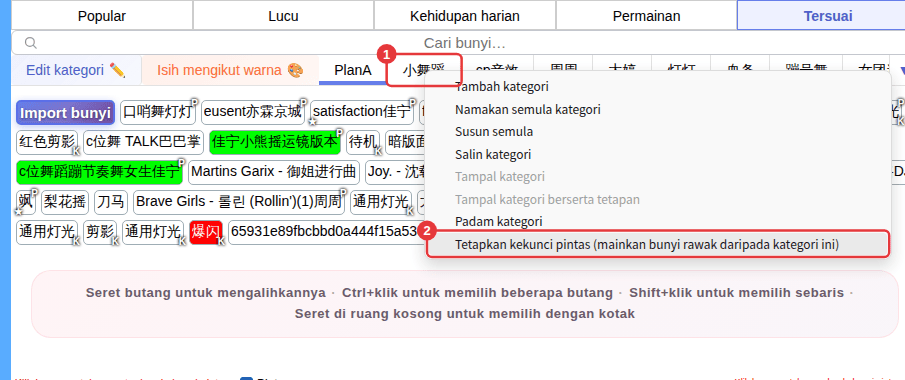Screen dimensions: 905x380
Task: Click the Import bunyi button
Action: 65,113
